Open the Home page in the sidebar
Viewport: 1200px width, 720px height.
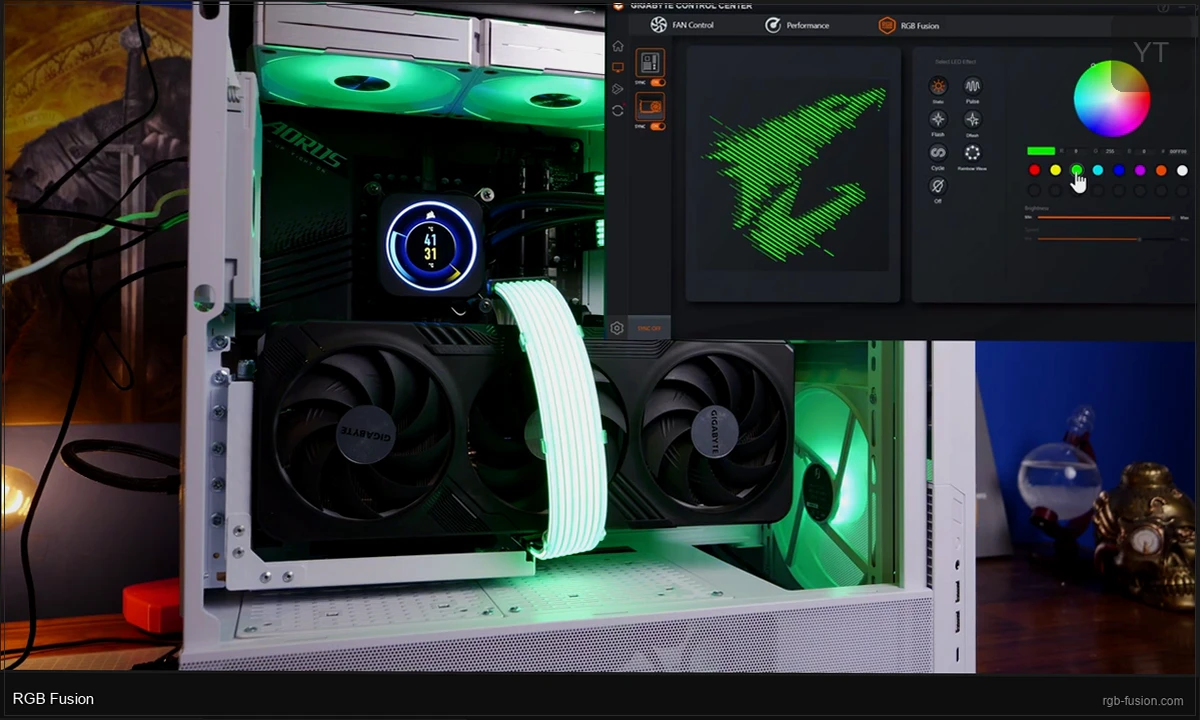618,45
